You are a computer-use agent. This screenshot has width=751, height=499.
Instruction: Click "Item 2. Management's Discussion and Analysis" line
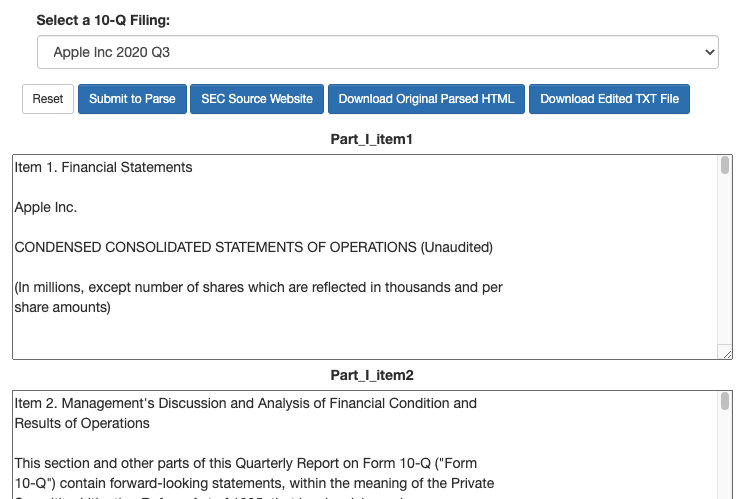[x=246, y=403]
